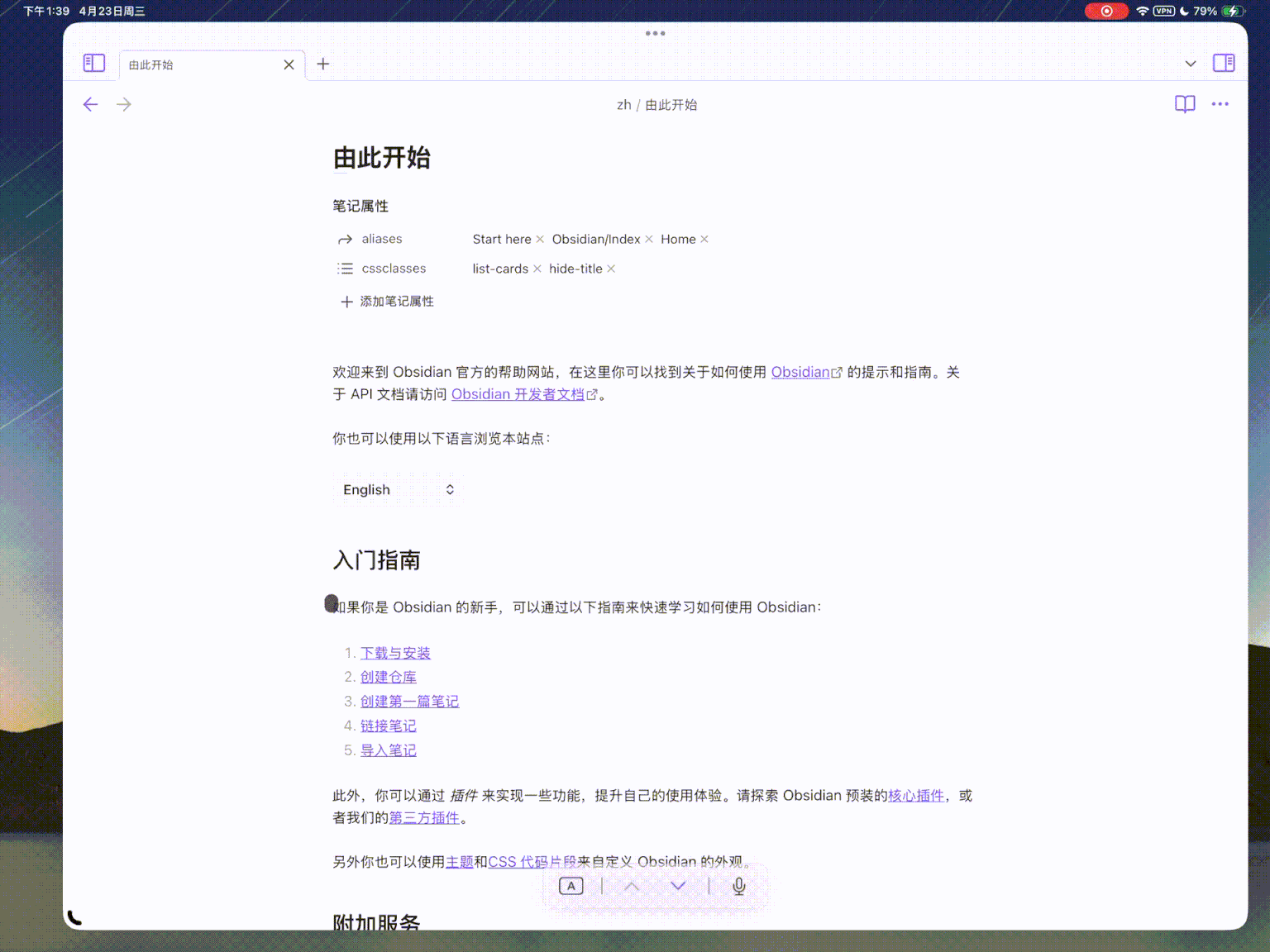Open the 创建仓库 link
The image size is (1270, 952).
(389, 678)
